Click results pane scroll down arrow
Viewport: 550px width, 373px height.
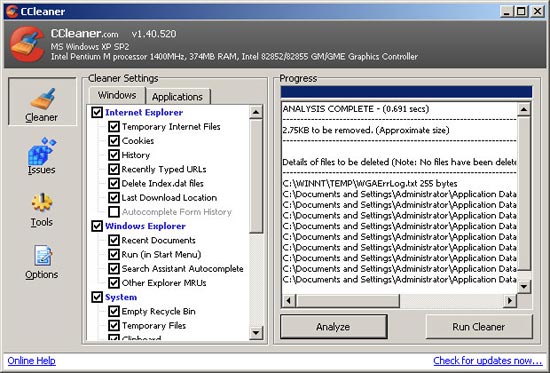[524, 287]
